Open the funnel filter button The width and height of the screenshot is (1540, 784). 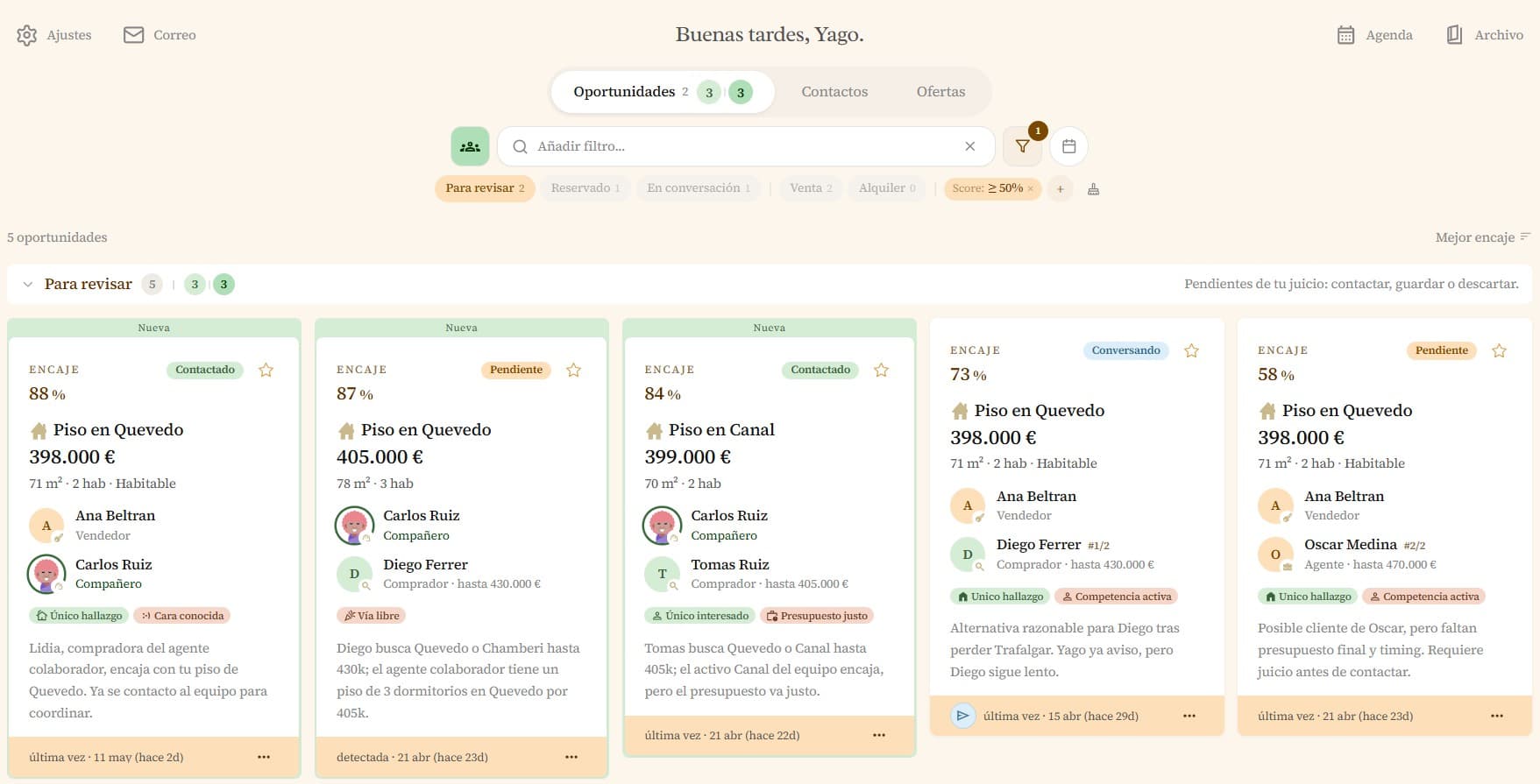[x=1022, y=146]
